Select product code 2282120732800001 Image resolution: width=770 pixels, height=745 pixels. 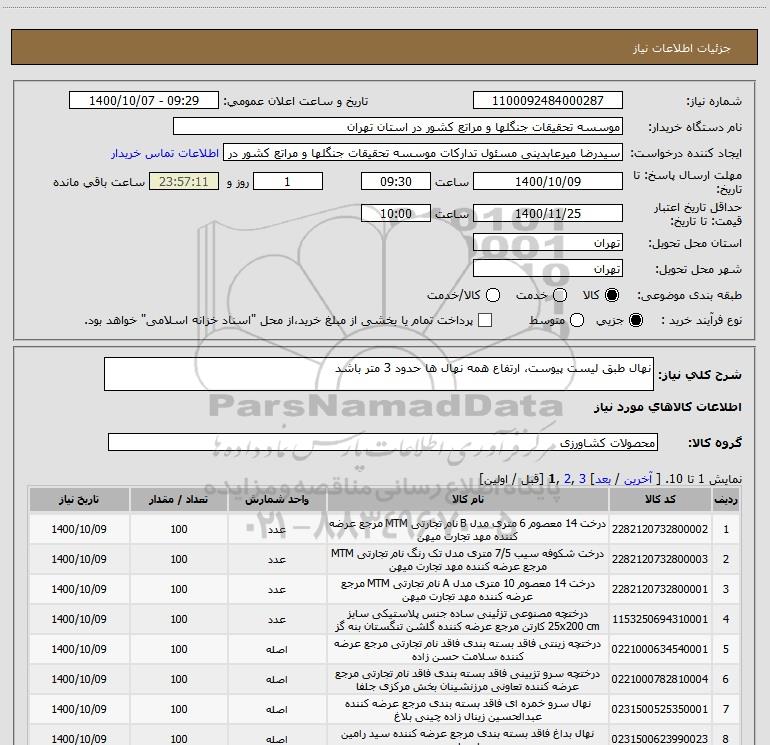click(x=660, y=589)
